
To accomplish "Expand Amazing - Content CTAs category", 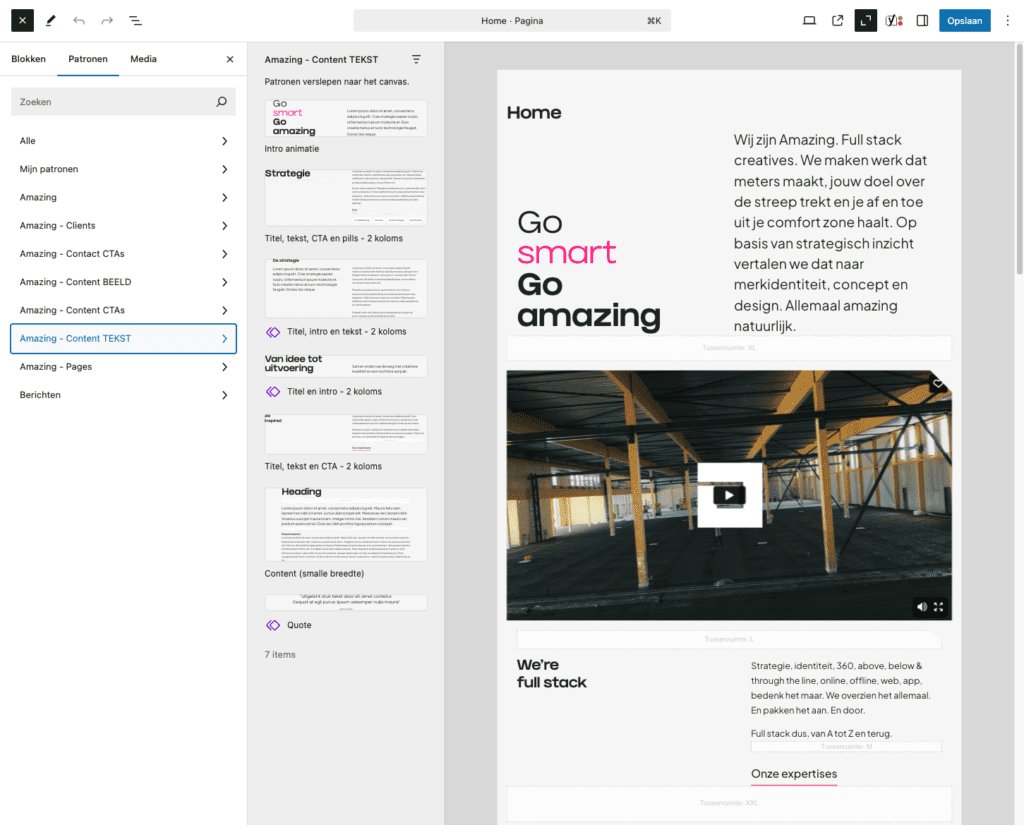I will 123,310.
